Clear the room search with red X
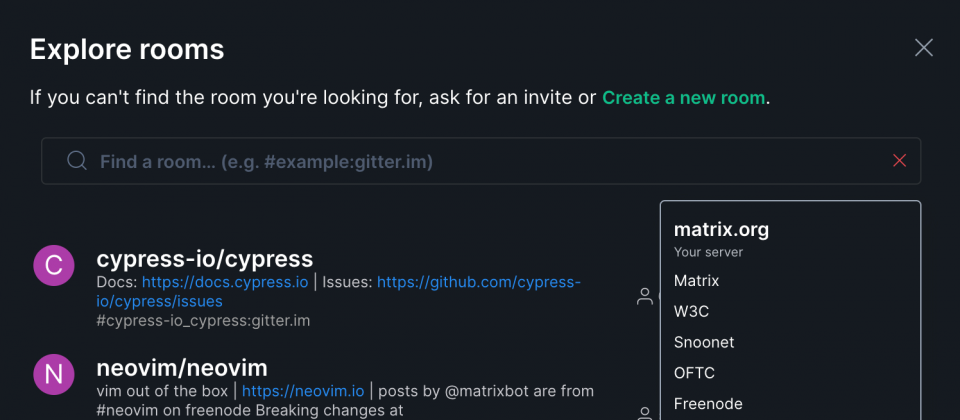 [899, 160]
